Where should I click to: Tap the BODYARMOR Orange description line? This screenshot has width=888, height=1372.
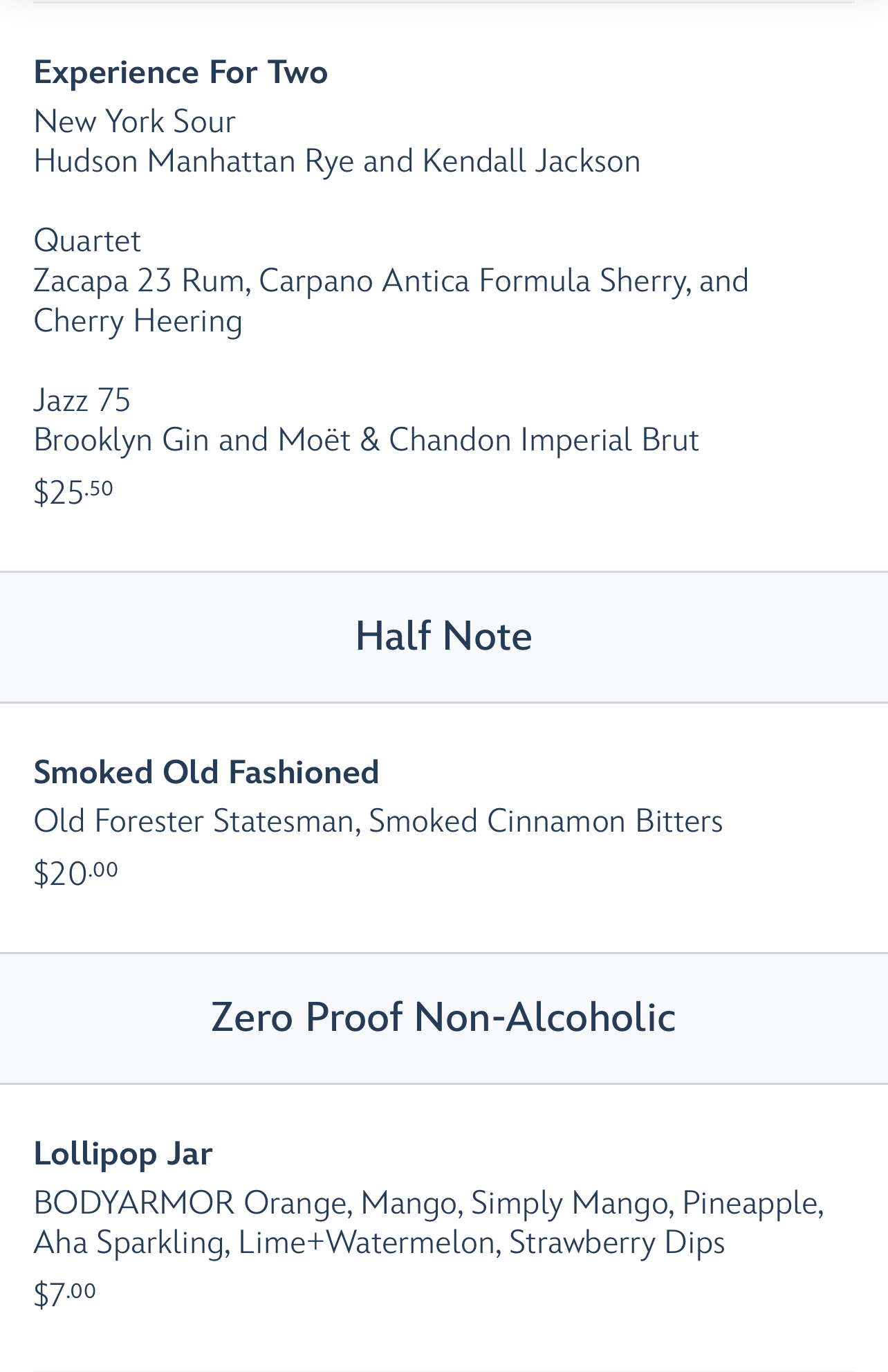coord(429,1203)
